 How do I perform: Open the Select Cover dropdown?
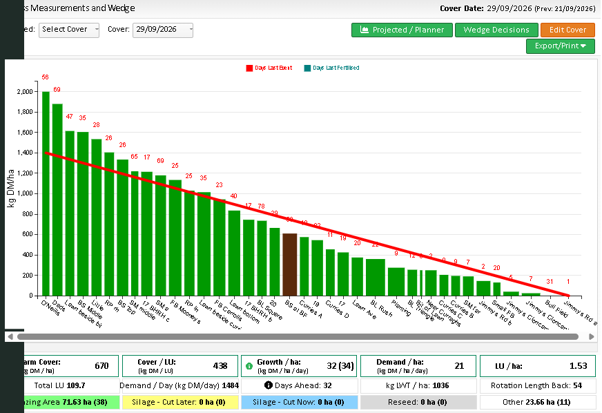pos(69,30)
